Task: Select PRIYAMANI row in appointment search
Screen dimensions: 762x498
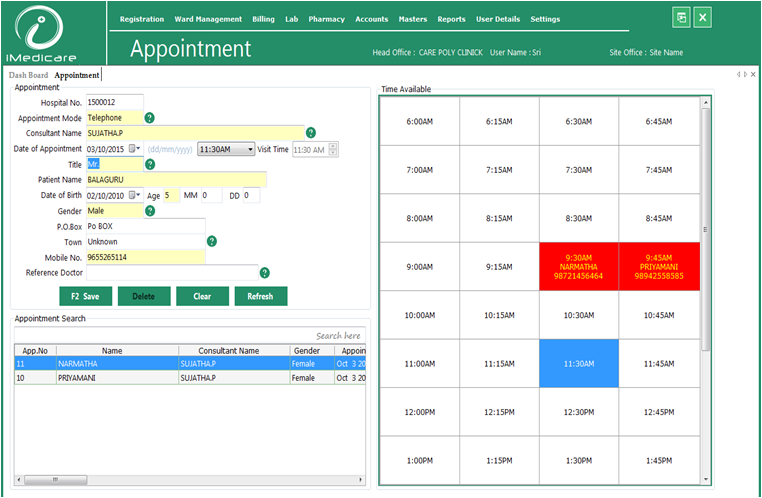Action: pyautogui.click(x=97, y=378)
